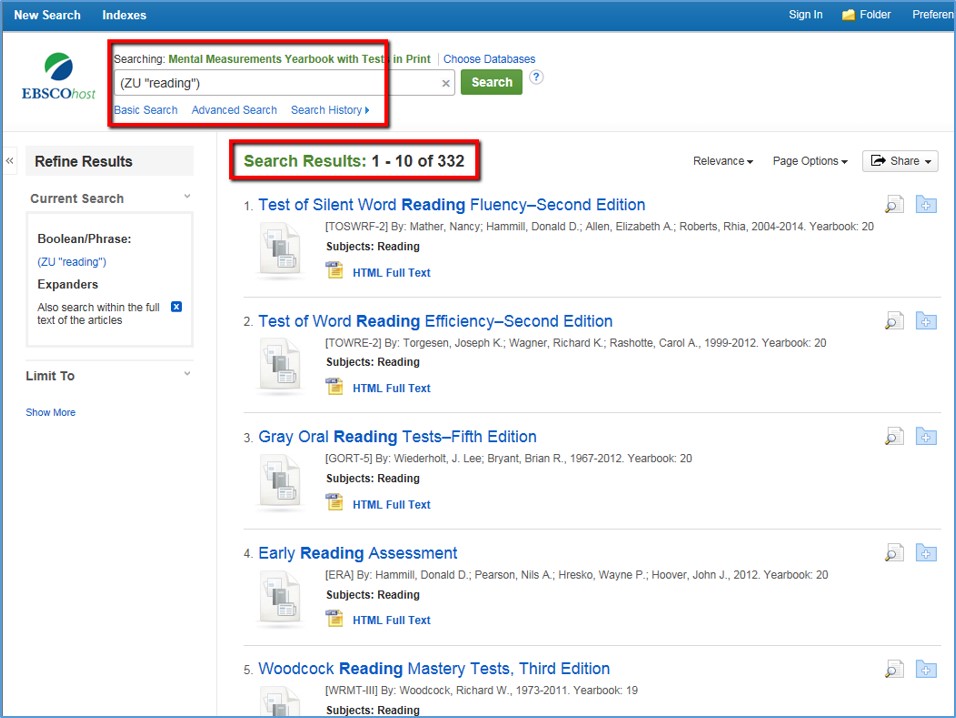Switch to Advanced Search

tap(234, 110)
